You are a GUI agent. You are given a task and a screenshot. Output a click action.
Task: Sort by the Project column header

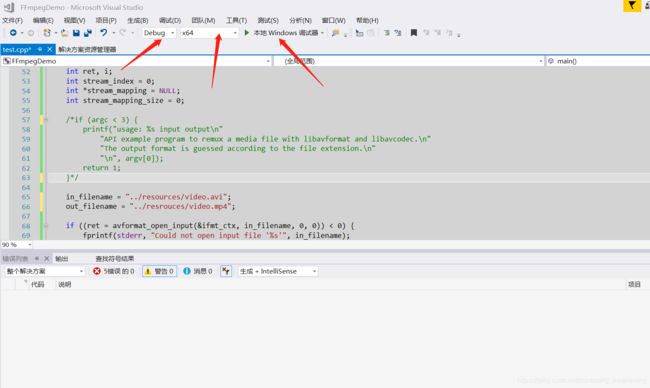click(634, 284)
